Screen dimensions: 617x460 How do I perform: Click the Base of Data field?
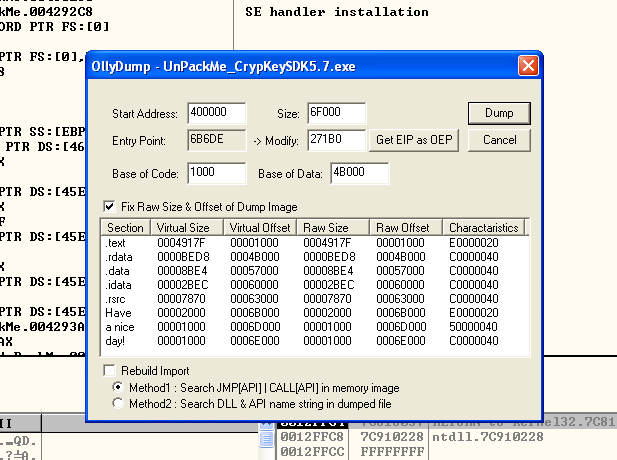pyautogui.click(x=360, y=173)
